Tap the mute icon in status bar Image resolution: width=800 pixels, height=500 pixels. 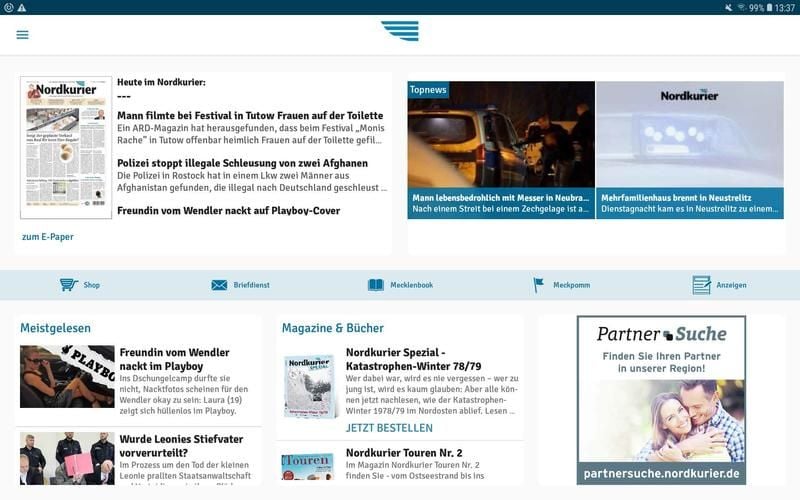(x=729, y=8)
